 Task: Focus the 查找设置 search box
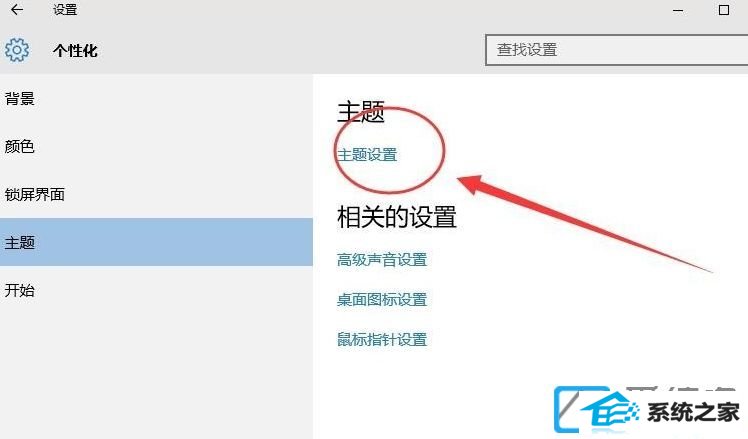(616, 50)
